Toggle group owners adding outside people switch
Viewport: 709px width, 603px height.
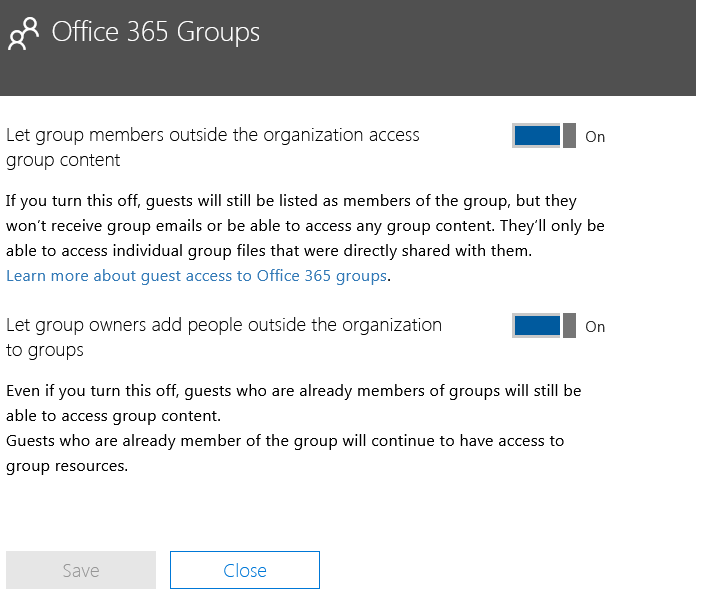544,325
